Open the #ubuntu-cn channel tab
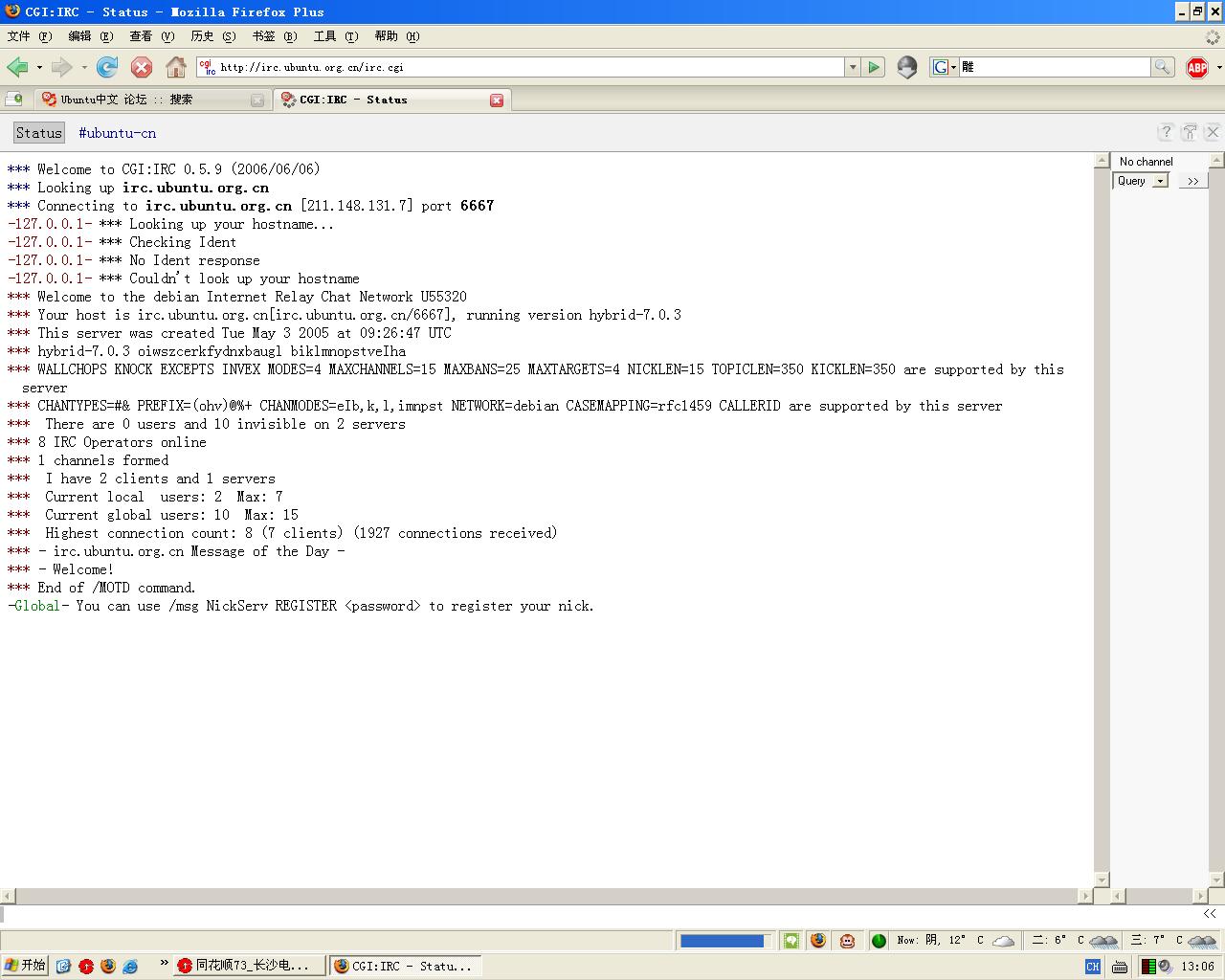Viewport: 1225px width, 980px height. 117,133
